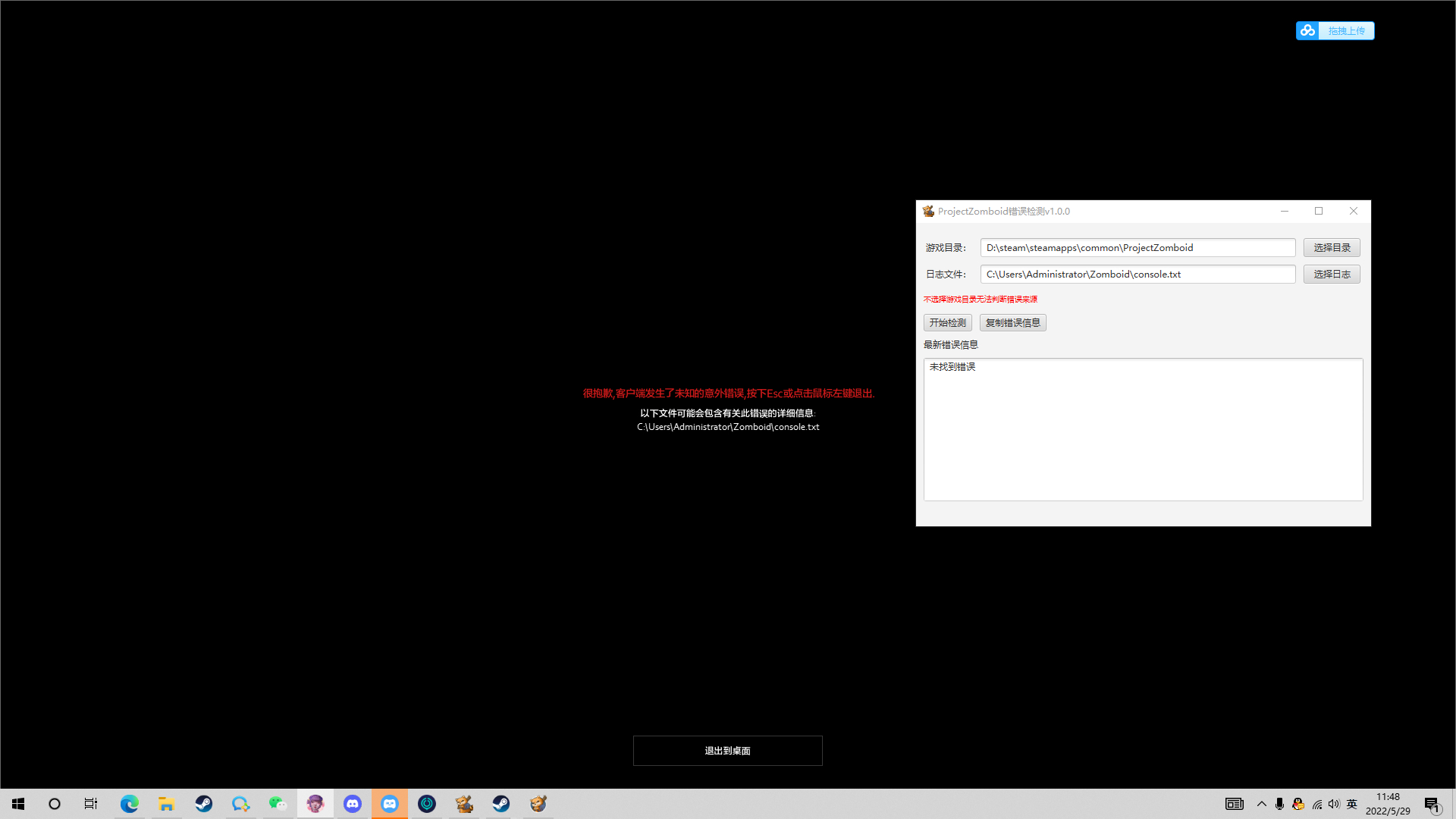Image resolution: width=1456 pixels, height=819 pixels.
Task: Start detection with 开始检测 button
Action: click(x=947, y=322)
